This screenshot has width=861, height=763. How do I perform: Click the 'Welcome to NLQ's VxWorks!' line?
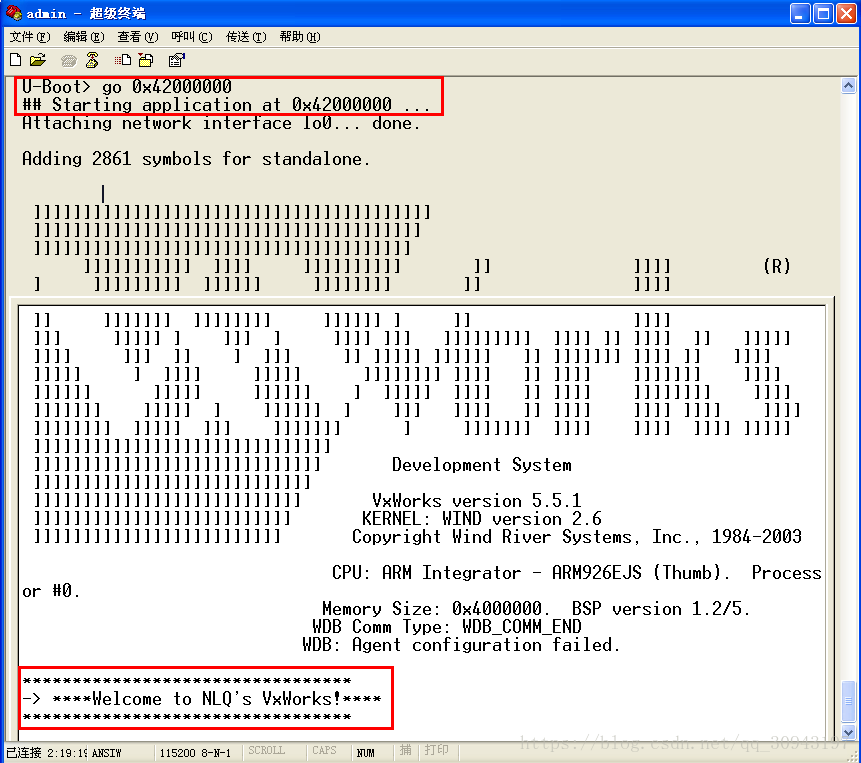(x=202, y=699)
